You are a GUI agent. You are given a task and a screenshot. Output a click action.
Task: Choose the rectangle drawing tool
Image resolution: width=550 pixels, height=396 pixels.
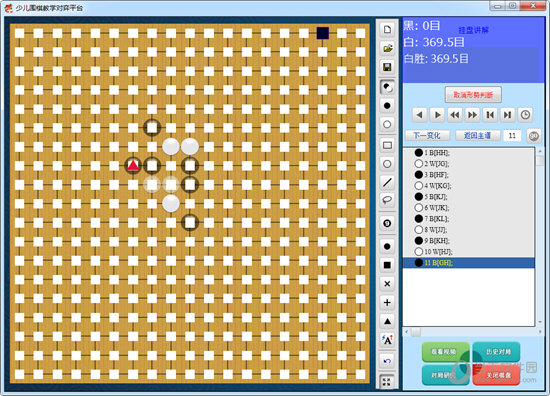[387, 145]
